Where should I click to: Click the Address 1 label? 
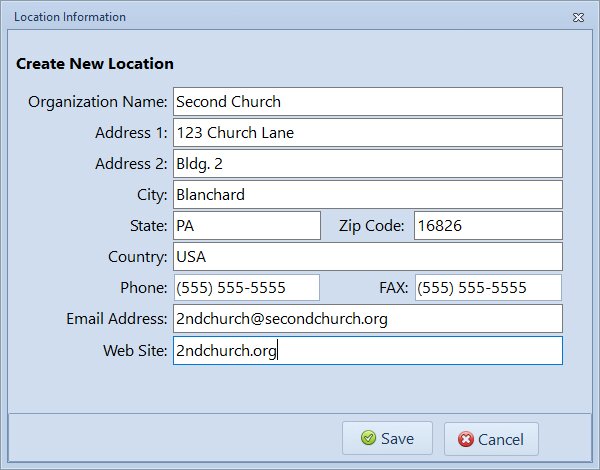[x=131, y=133]
